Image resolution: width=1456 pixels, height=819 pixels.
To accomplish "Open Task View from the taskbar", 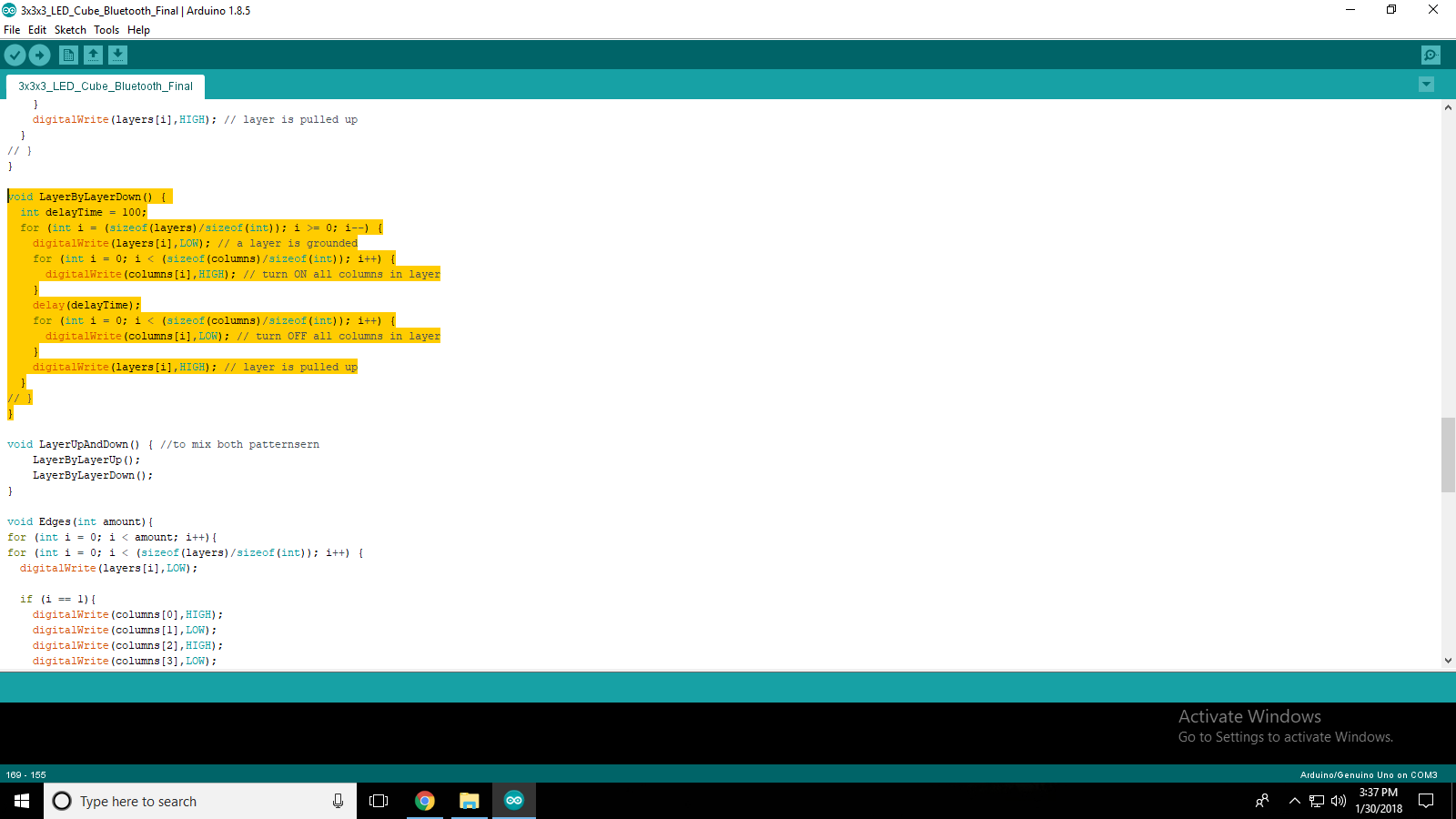I will point(379,801).
